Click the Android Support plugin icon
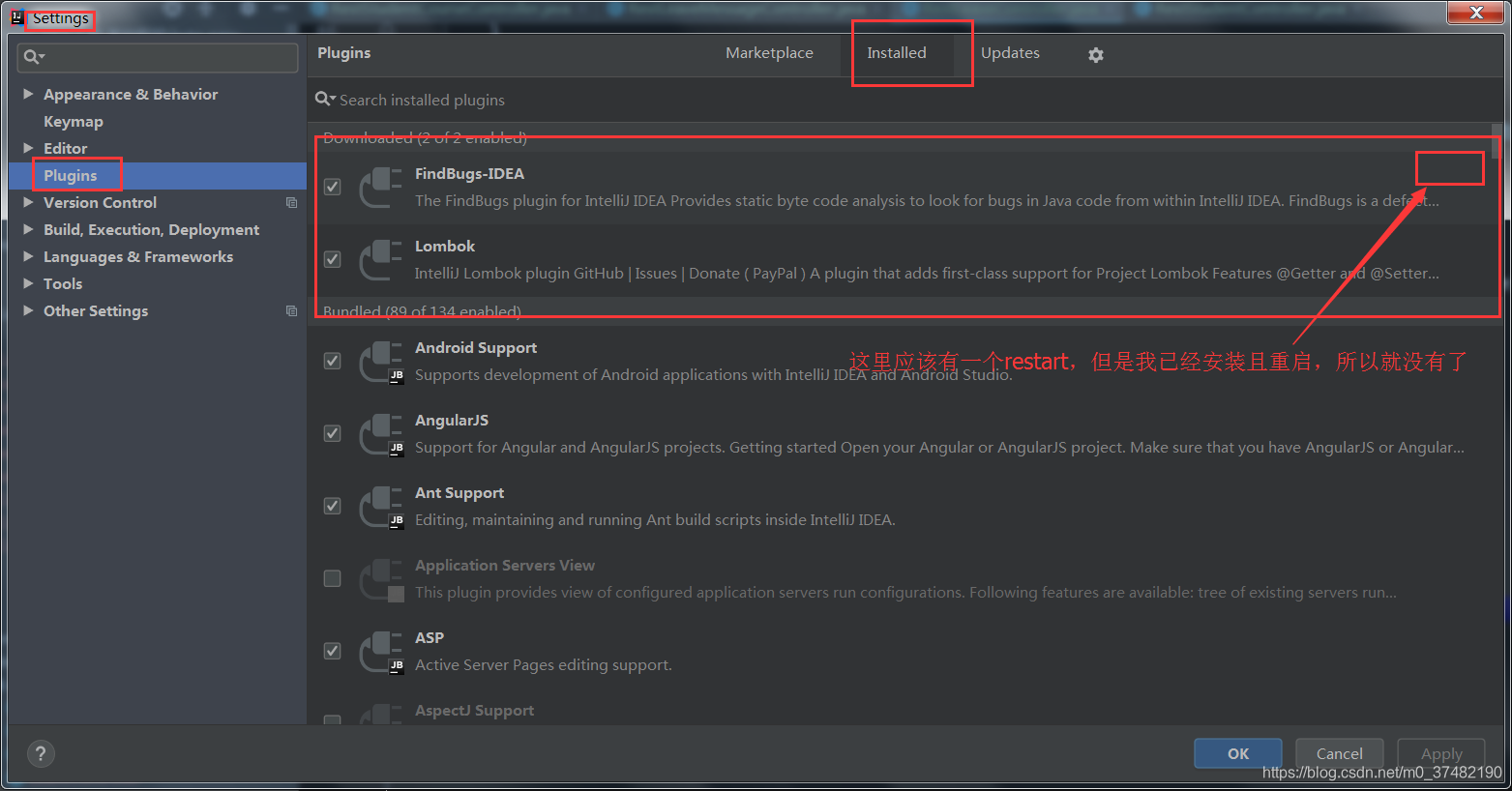Viewport: 1512px width, 791px height. pos(381,362)
